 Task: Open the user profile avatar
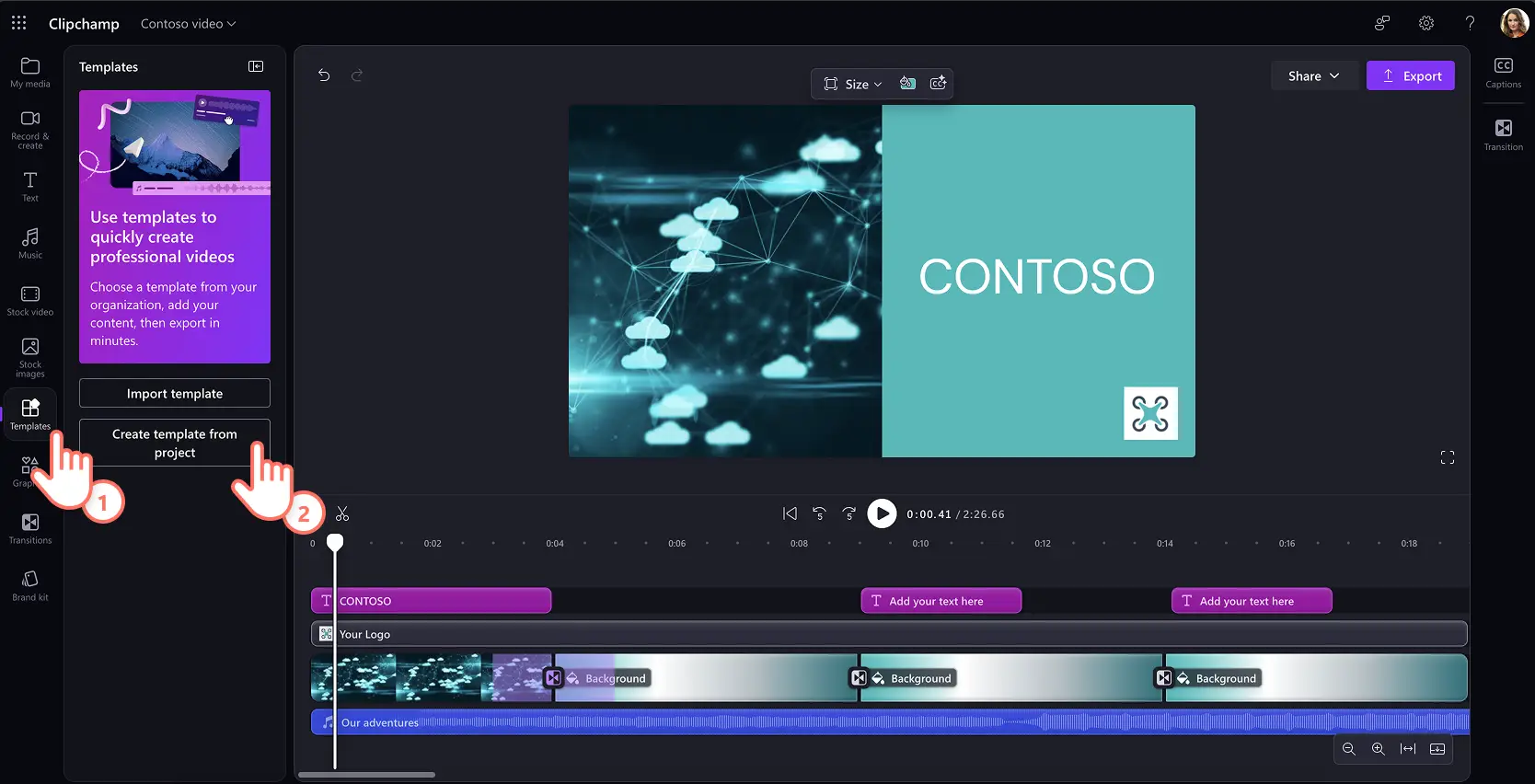click(x=1514, y=23)
